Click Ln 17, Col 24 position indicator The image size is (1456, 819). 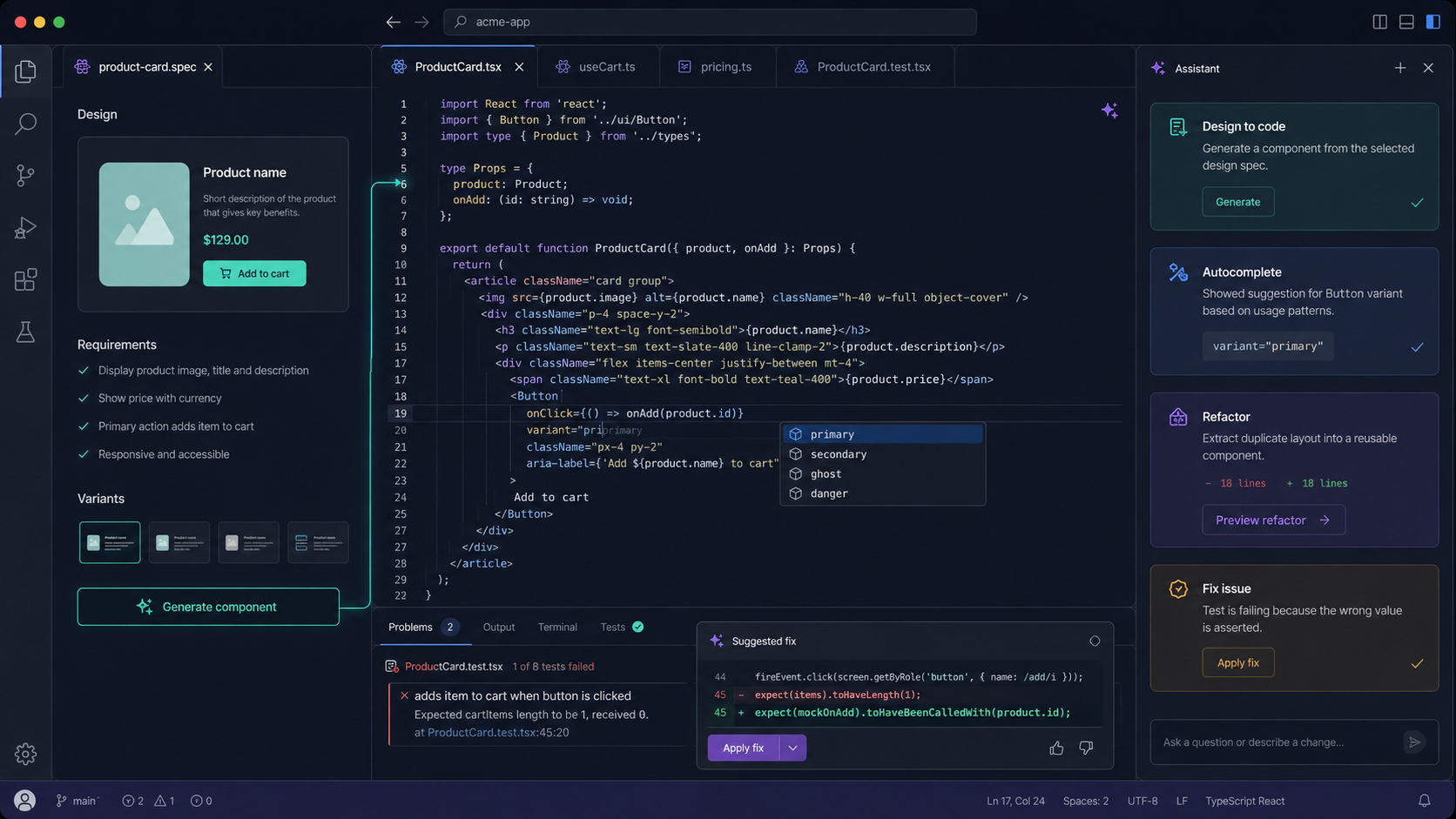(x=1015, y=801)
